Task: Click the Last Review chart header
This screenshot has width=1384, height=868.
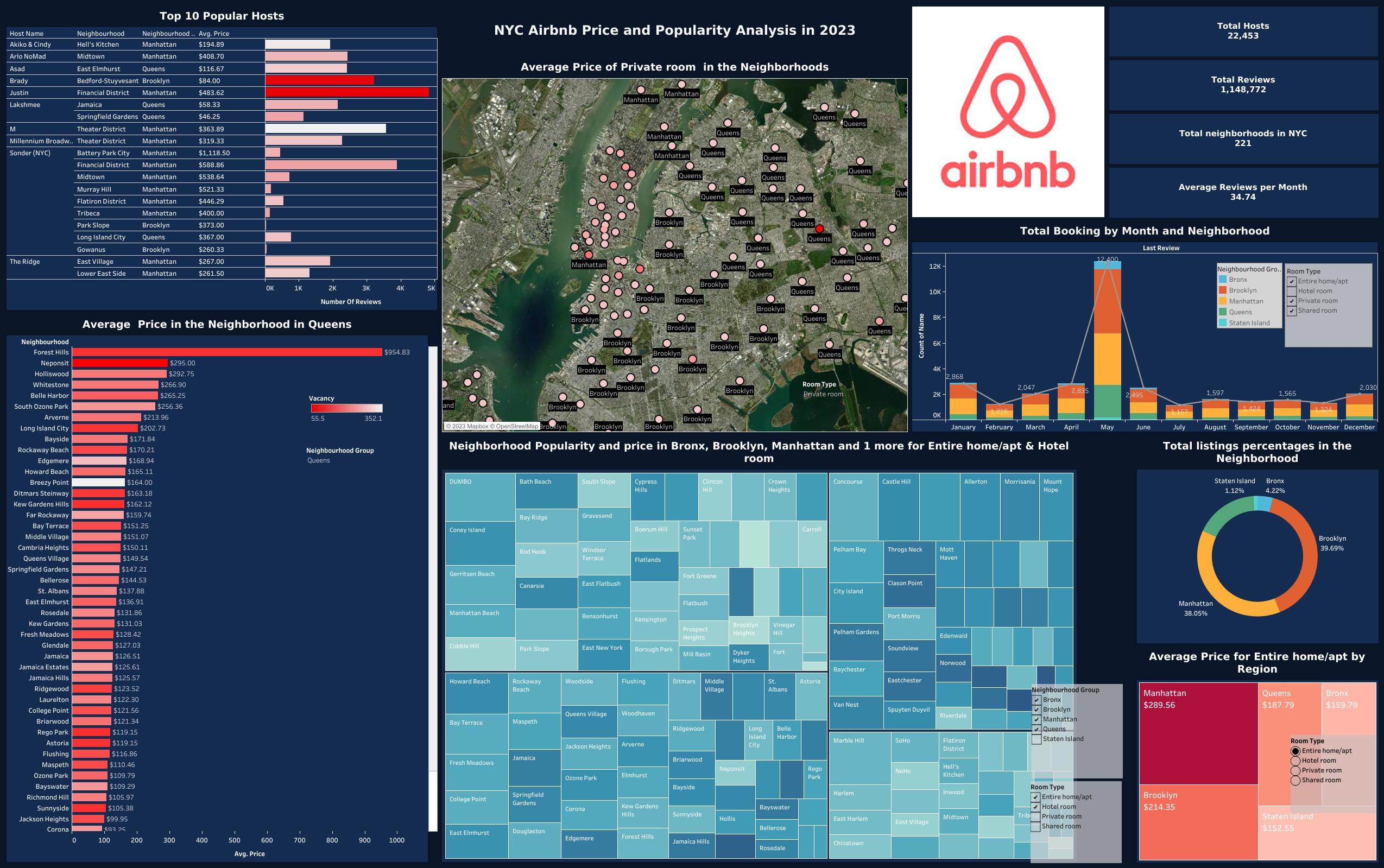Action: point(1161,248)
